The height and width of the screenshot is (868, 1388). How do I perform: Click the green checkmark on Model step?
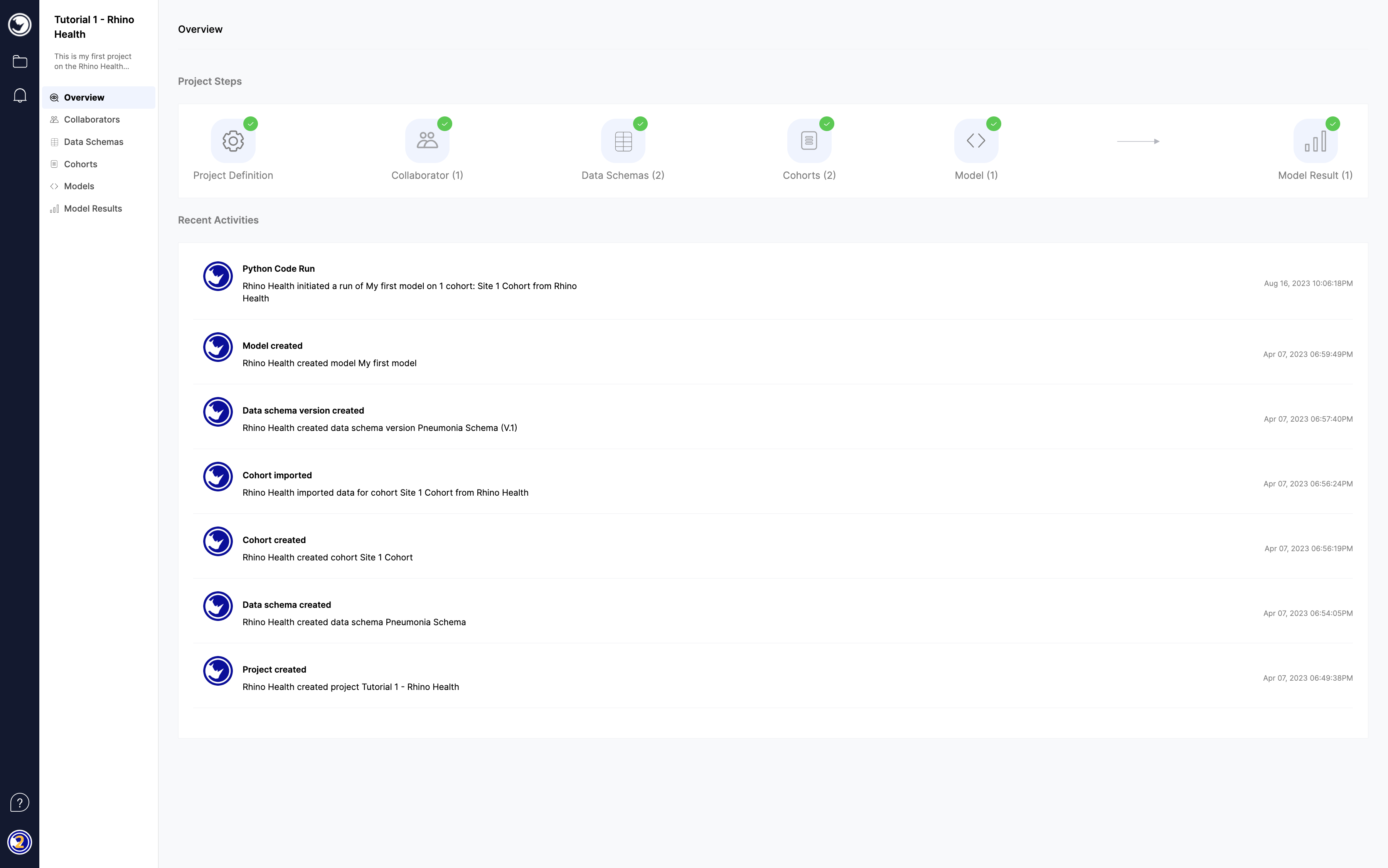tap(994, 124)
